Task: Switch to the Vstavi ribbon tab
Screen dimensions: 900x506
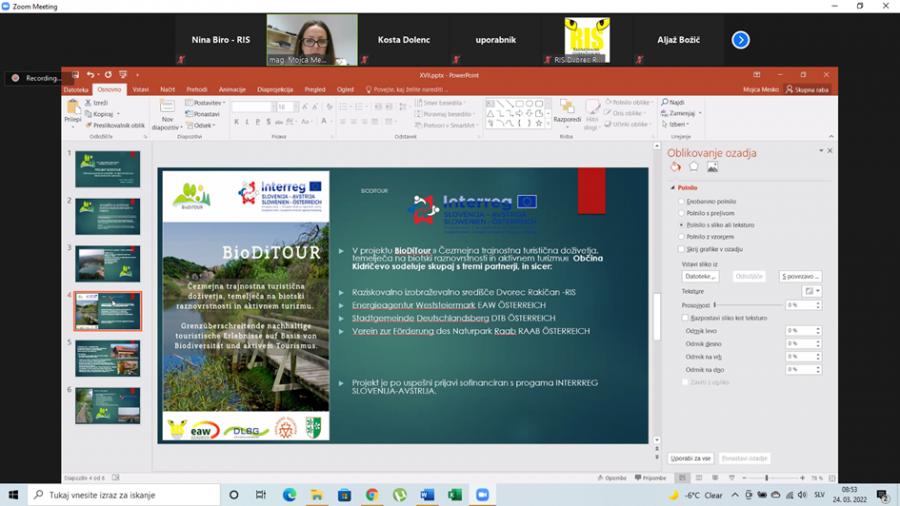Action: [140, 89]
